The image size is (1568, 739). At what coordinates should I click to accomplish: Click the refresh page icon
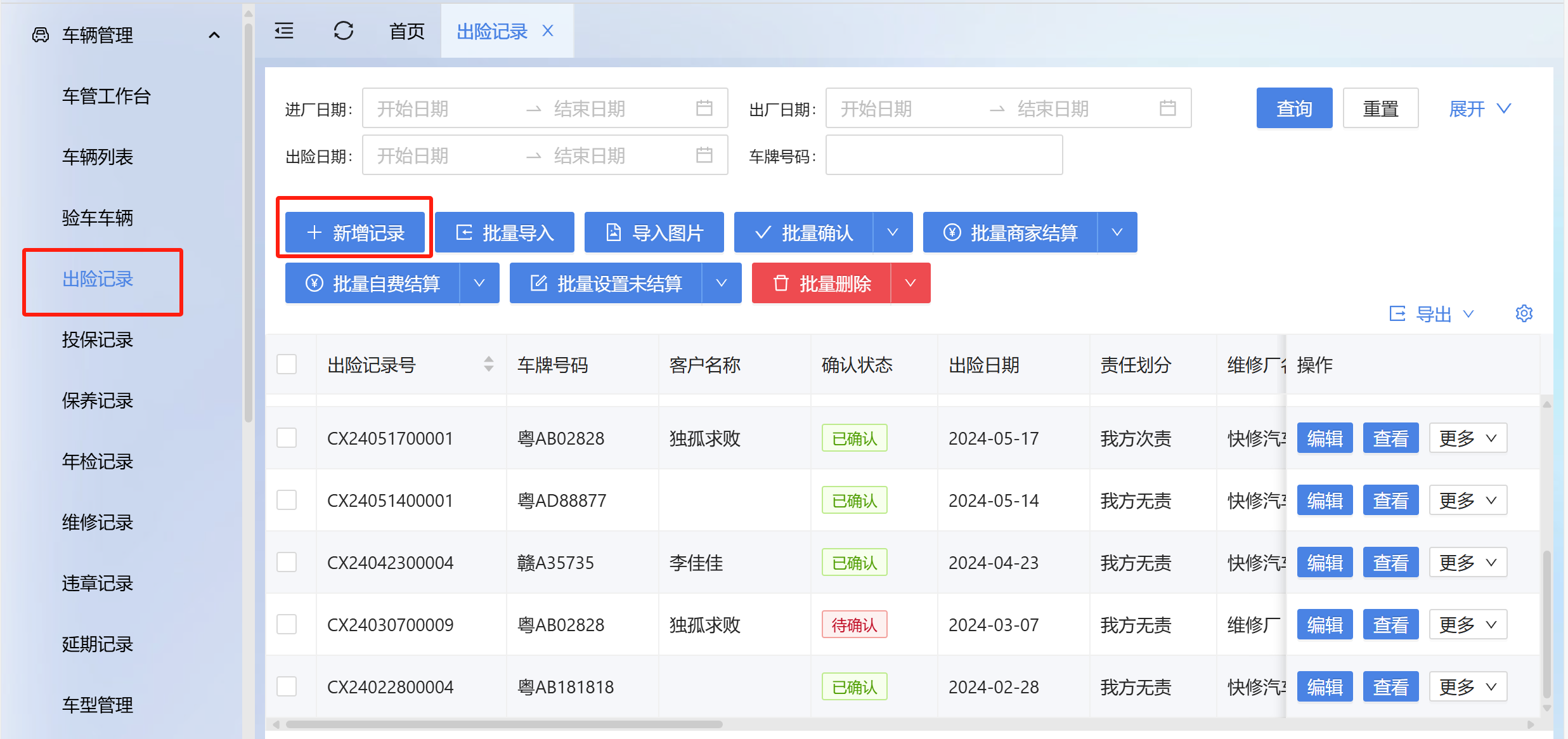click(x=343, y=30)
